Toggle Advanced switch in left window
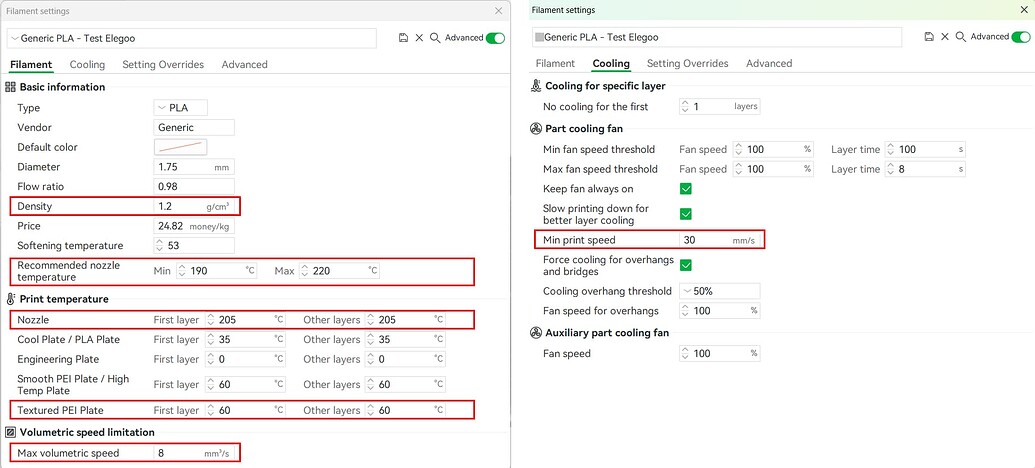Image resolution: width=1035 pixels, height=468 pixels. tap(495, 38)
